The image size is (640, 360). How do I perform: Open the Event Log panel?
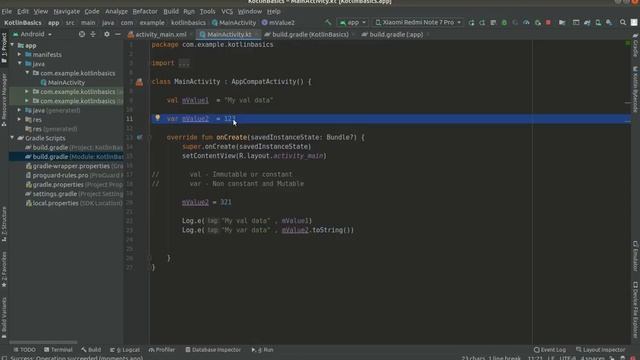550,350
